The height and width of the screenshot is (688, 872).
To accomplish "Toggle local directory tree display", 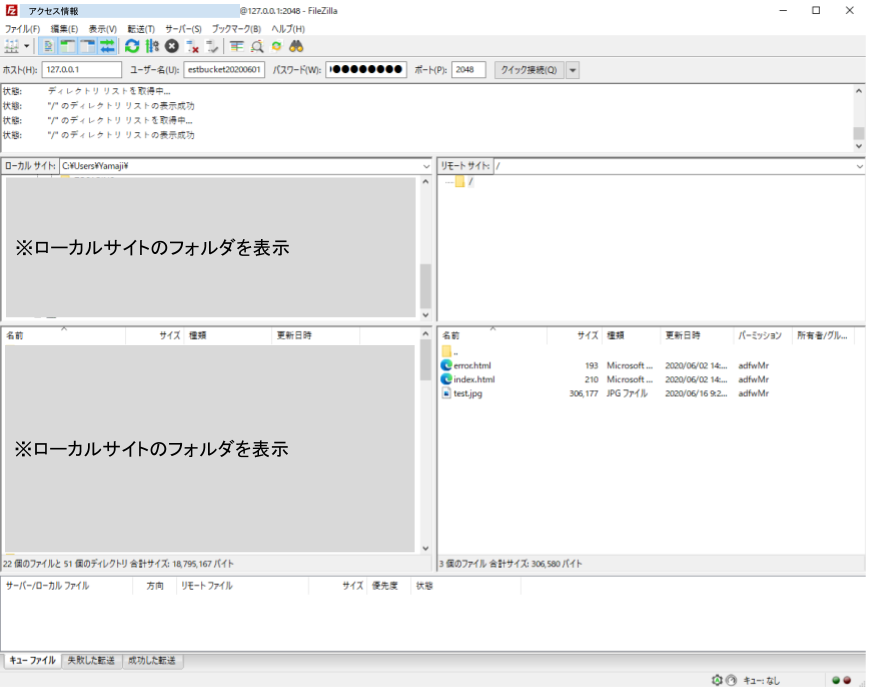I will (x=68, y=46).
